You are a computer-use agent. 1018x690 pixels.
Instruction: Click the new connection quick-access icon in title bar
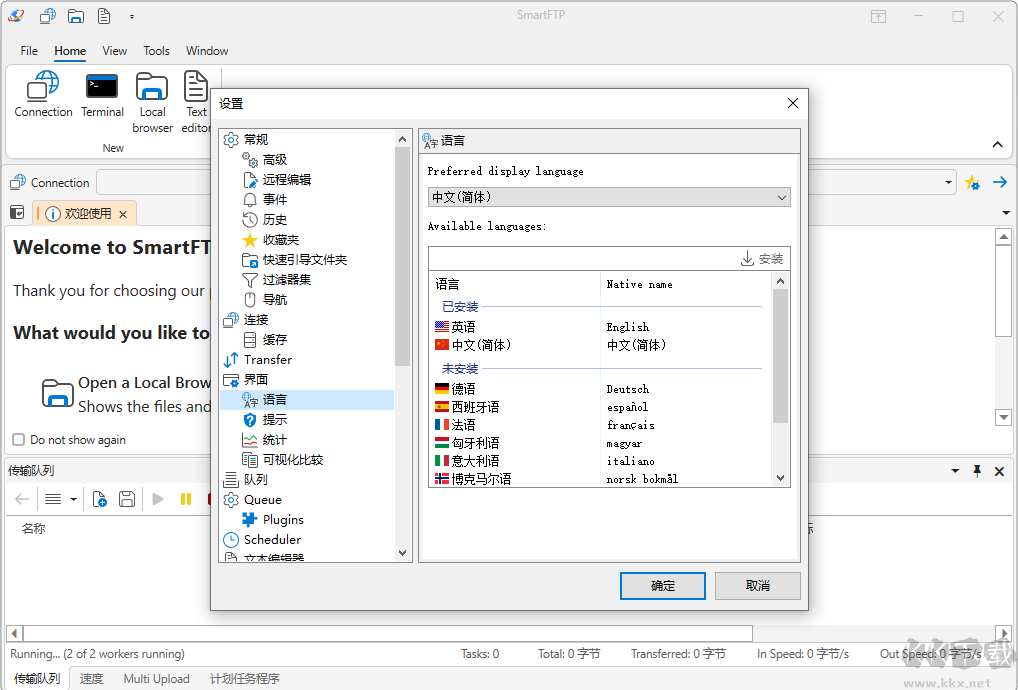pyautogui.click(x=47, y=16)
